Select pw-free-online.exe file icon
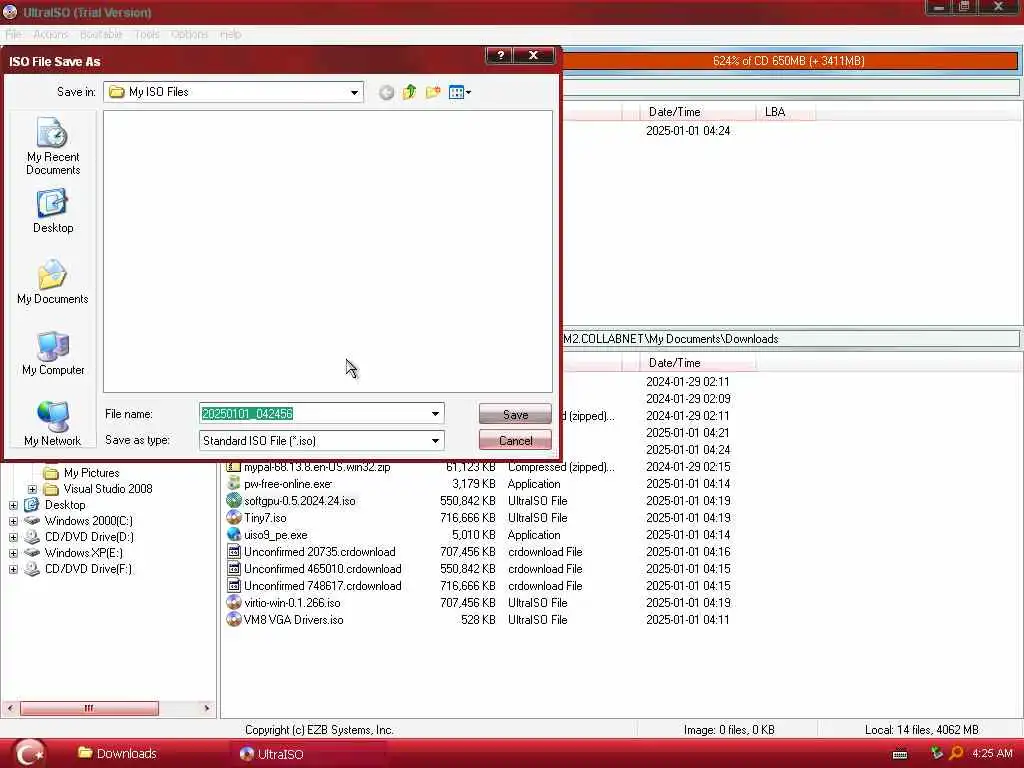Screen dimensions: 1024x768 tap(234, 483)
